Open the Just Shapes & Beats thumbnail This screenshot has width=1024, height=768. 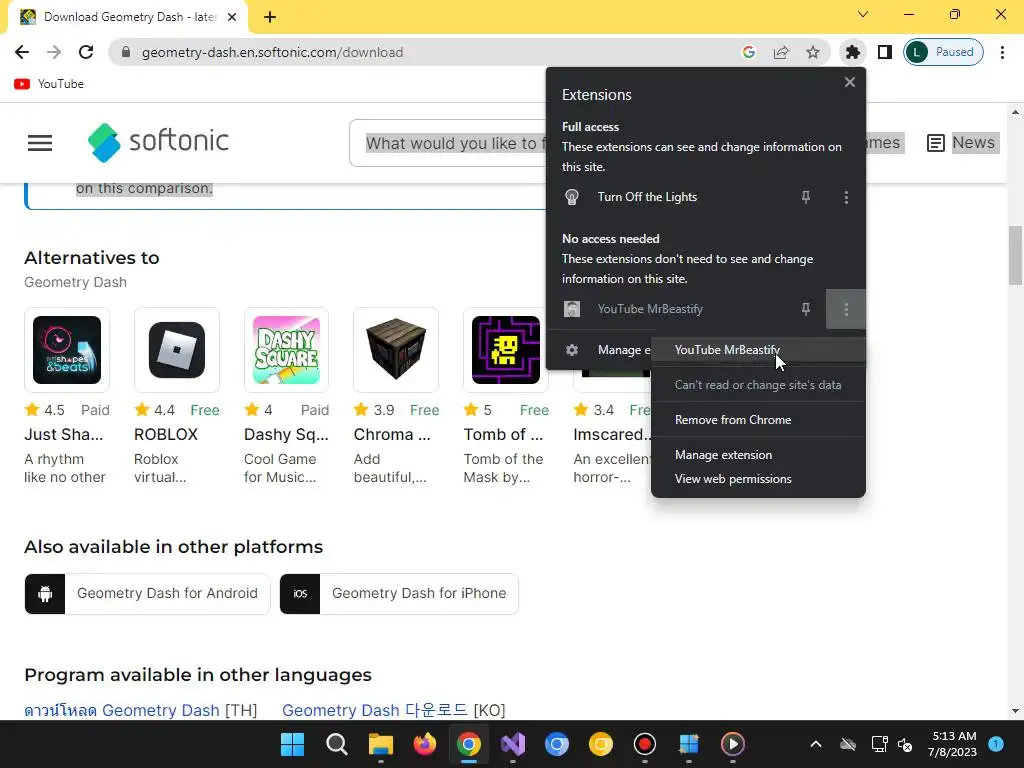click(x=67, y=350)
